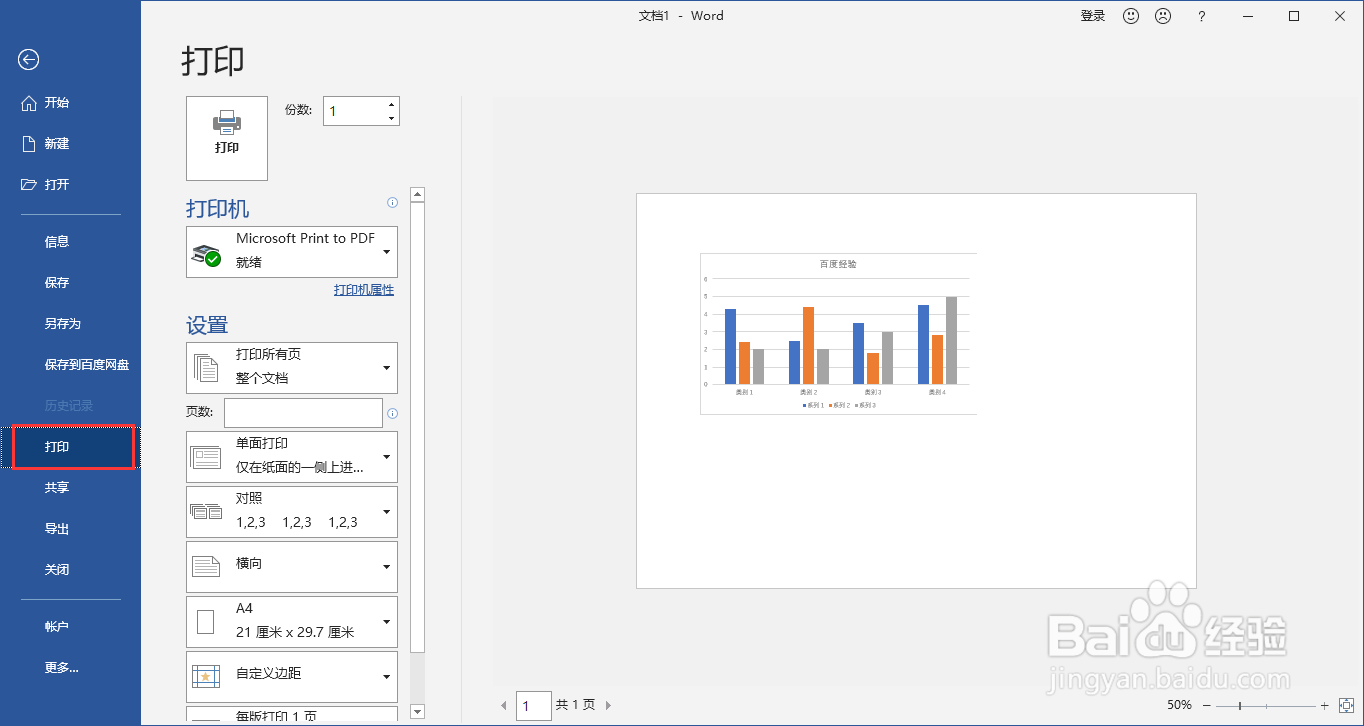Click settings scrollbar down arrow

[x=418, y=712]
